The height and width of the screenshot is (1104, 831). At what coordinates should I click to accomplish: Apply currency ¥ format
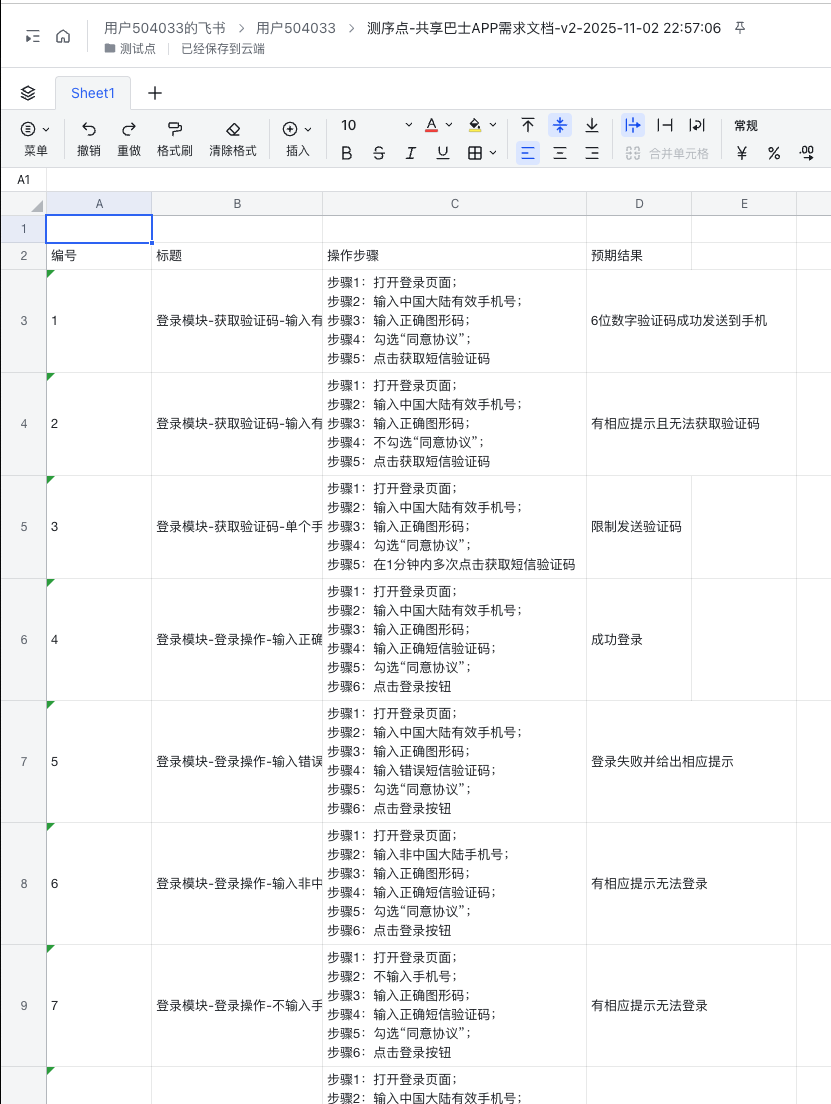click(x=742, y=153)
